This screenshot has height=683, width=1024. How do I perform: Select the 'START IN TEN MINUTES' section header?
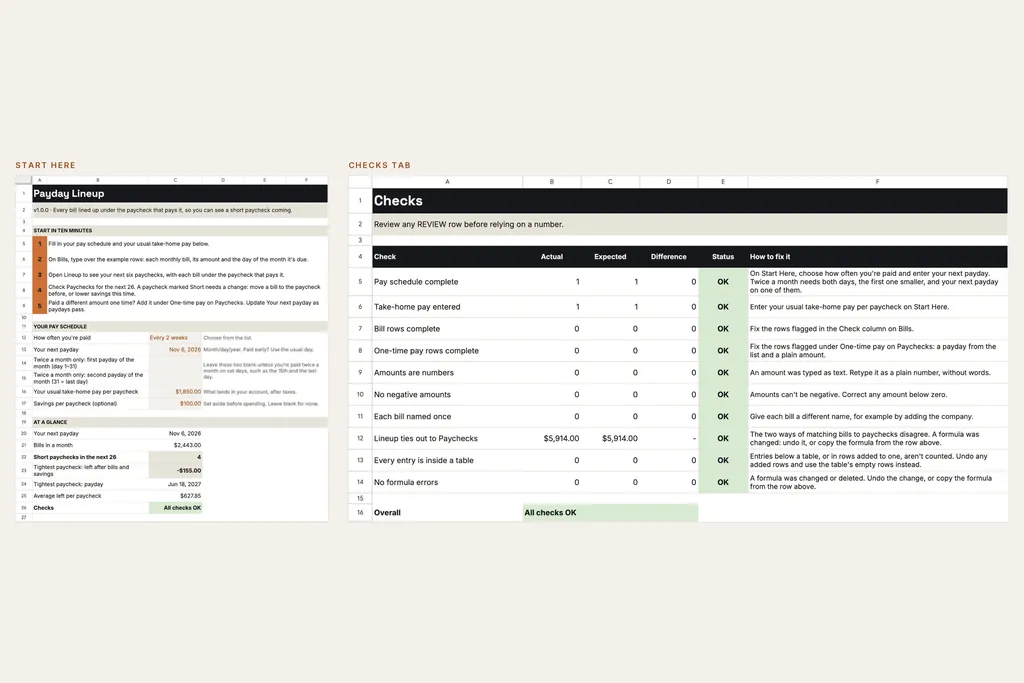(x=180, y=230)
